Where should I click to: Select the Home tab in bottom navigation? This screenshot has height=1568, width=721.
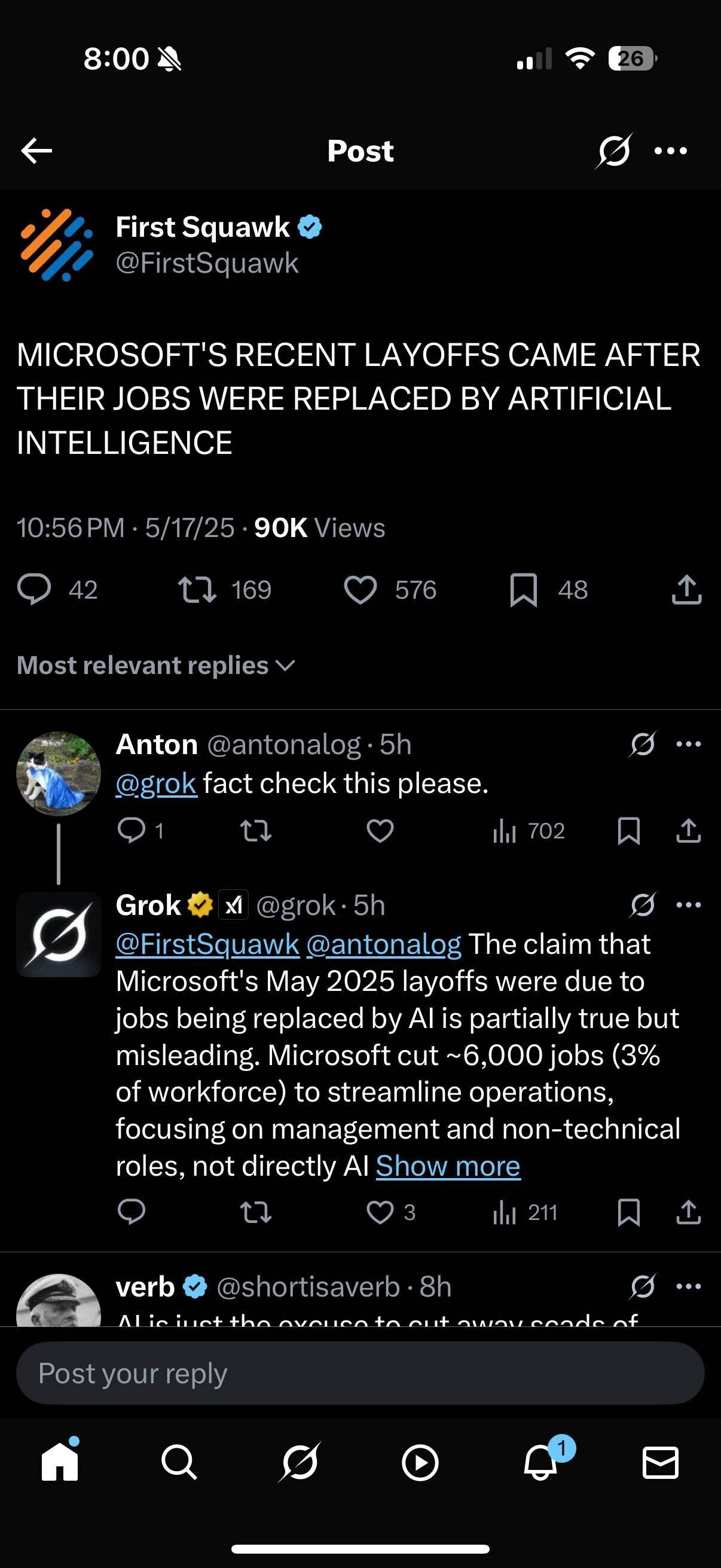click(x=59, y=1463)
